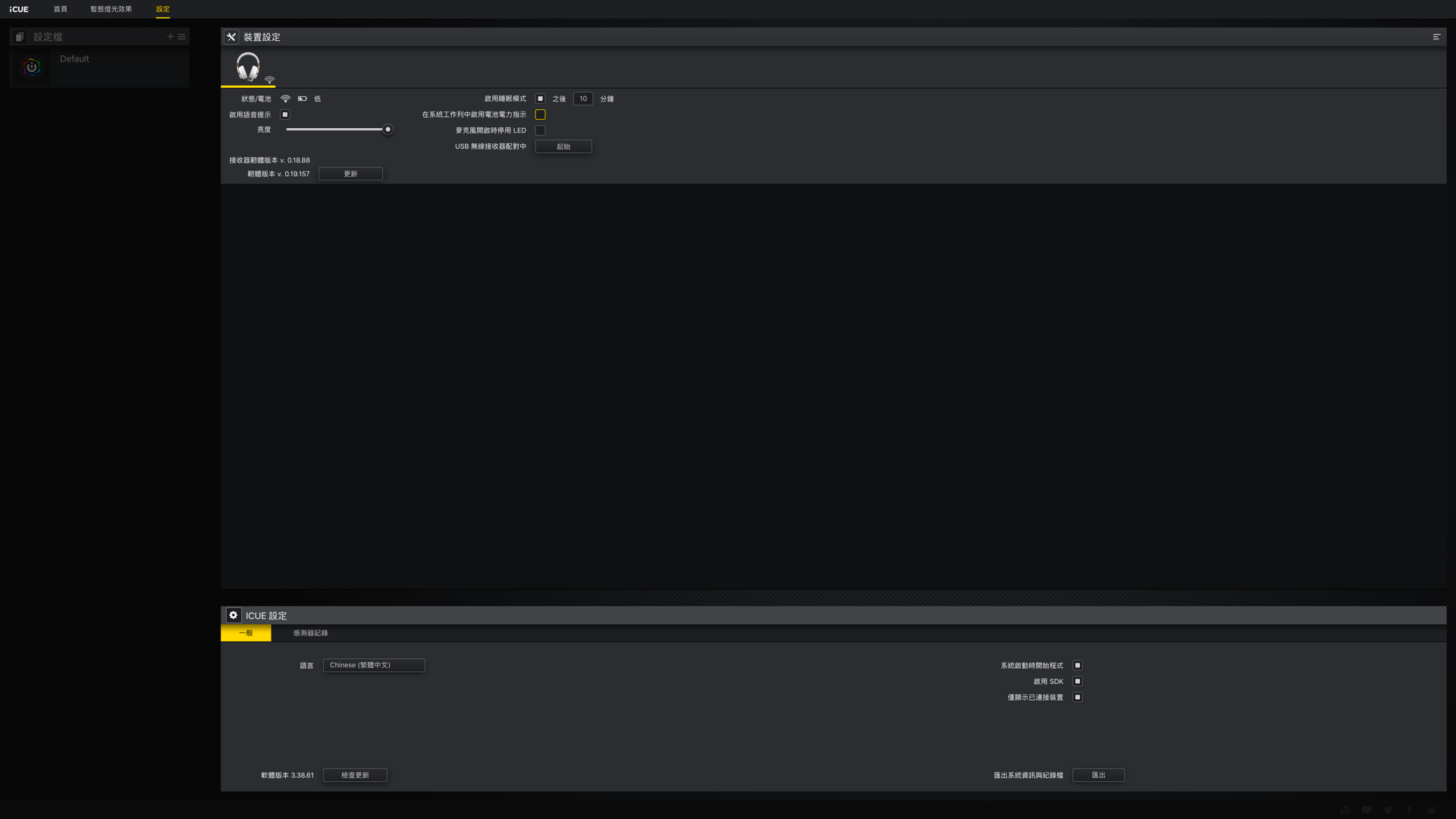Open the 暫態燈光效果 tab
The image size is (1456, 819).
tap(111, 9)
